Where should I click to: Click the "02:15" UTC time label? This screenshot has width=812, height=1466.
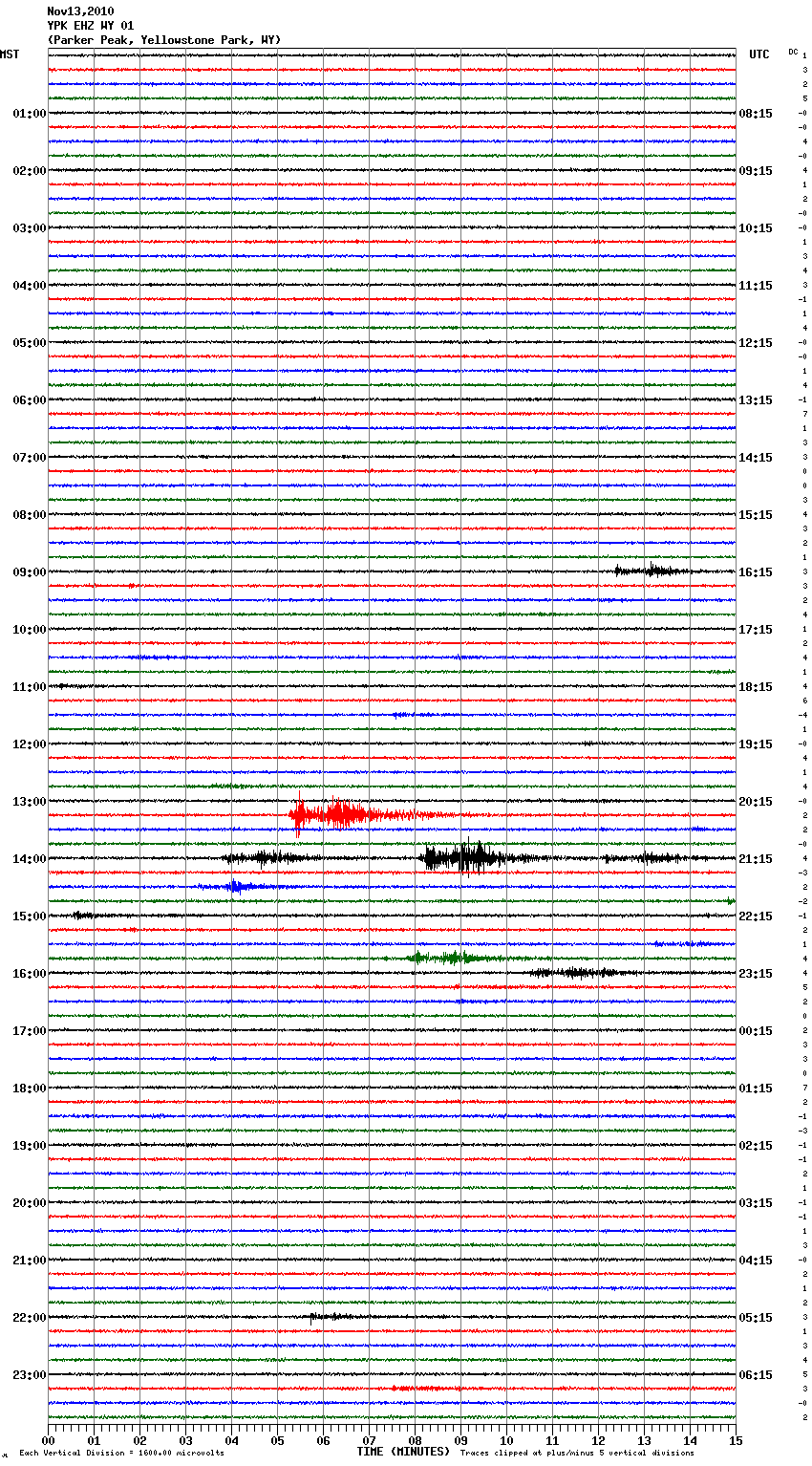pyautogui.click(x=756, y=1146)
